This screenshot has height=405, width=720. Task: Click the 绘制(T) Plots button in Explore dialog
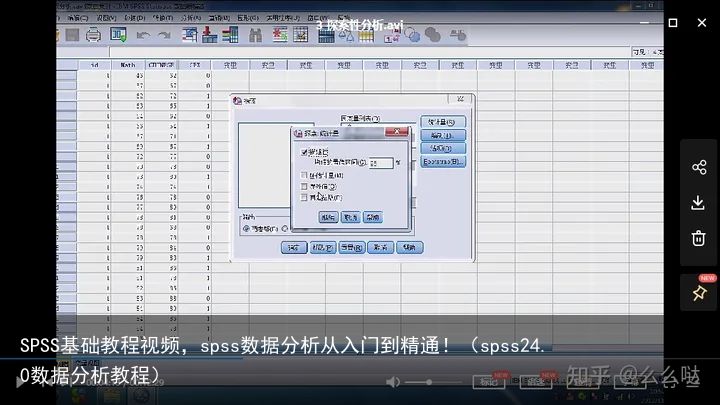click(x=443, y=135)
